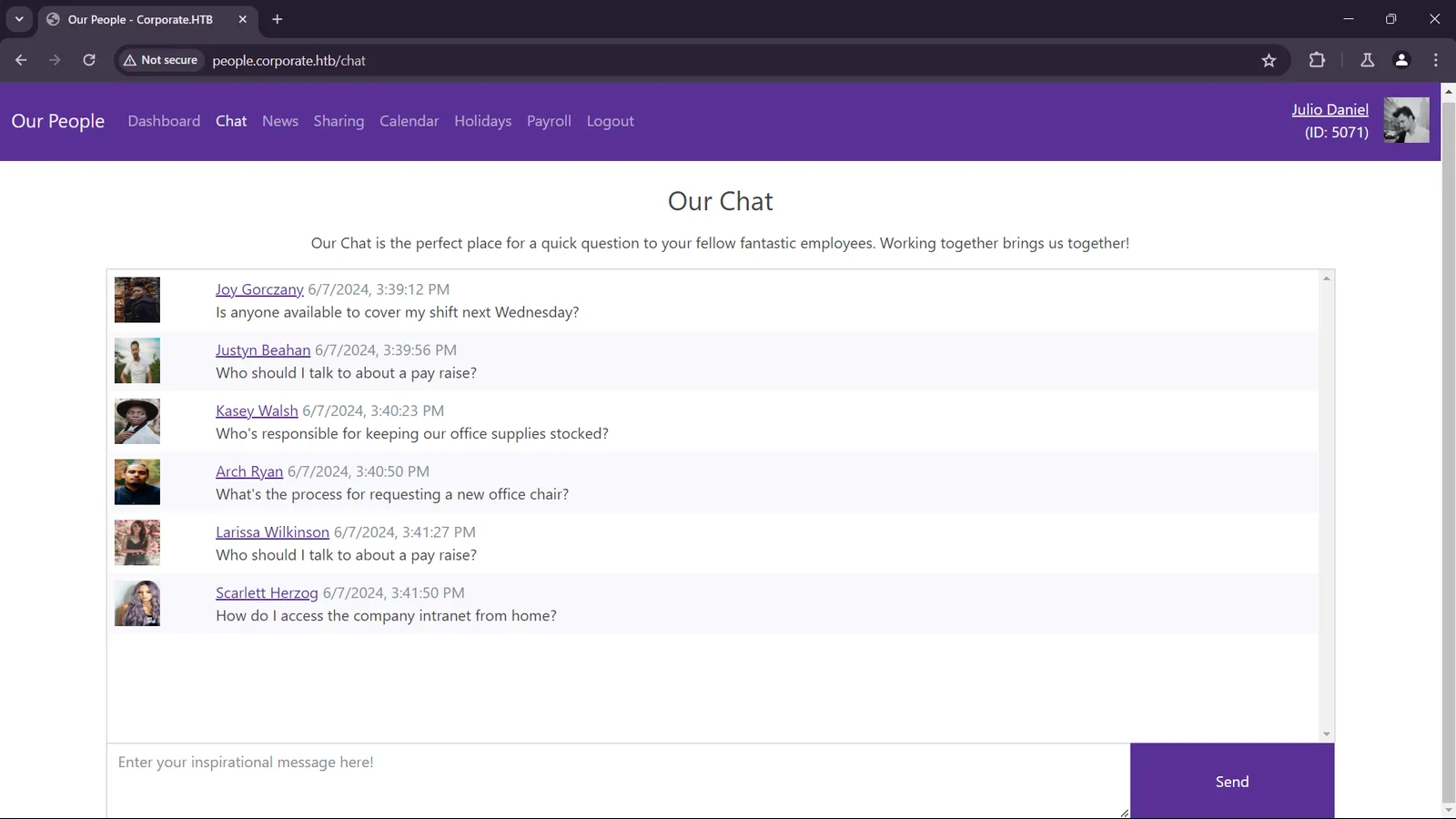Click the Our People brand logo
This screenshot has width=1456, height=819.
click(x=58, y=121)
